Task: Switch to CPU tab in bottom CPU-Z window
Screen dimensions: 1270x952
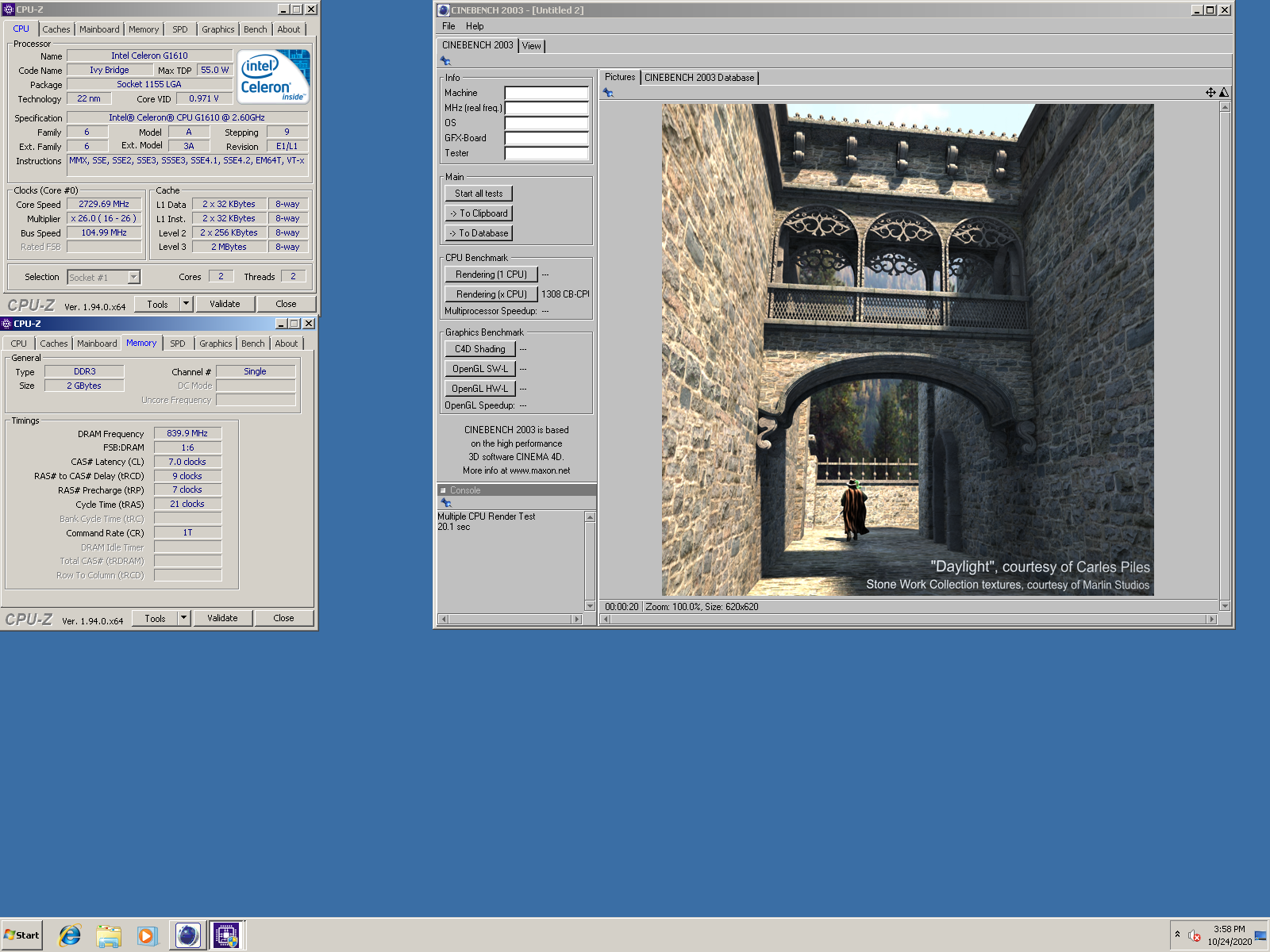Action: click(19, 344)
